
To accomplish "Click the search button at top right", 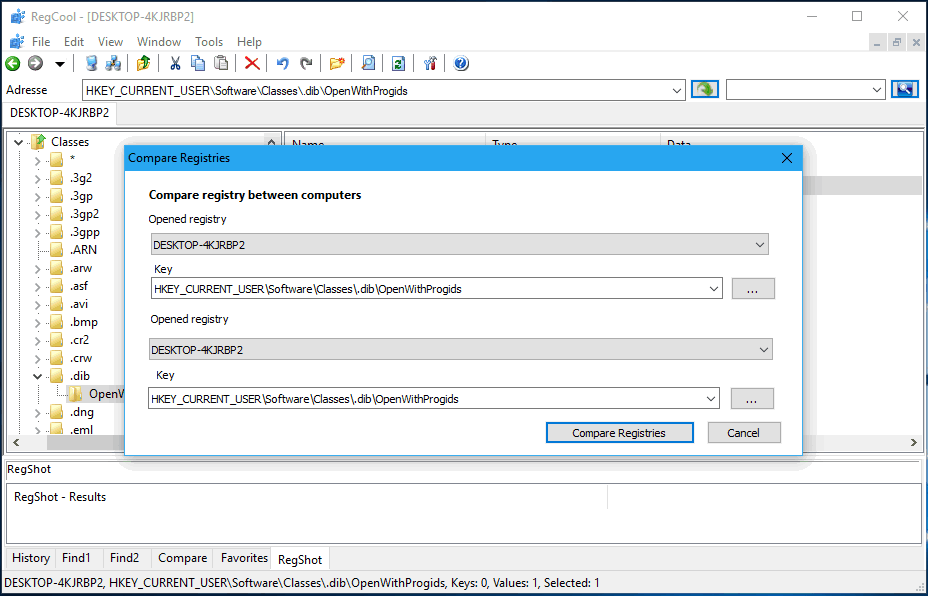I will click(905, 90).
